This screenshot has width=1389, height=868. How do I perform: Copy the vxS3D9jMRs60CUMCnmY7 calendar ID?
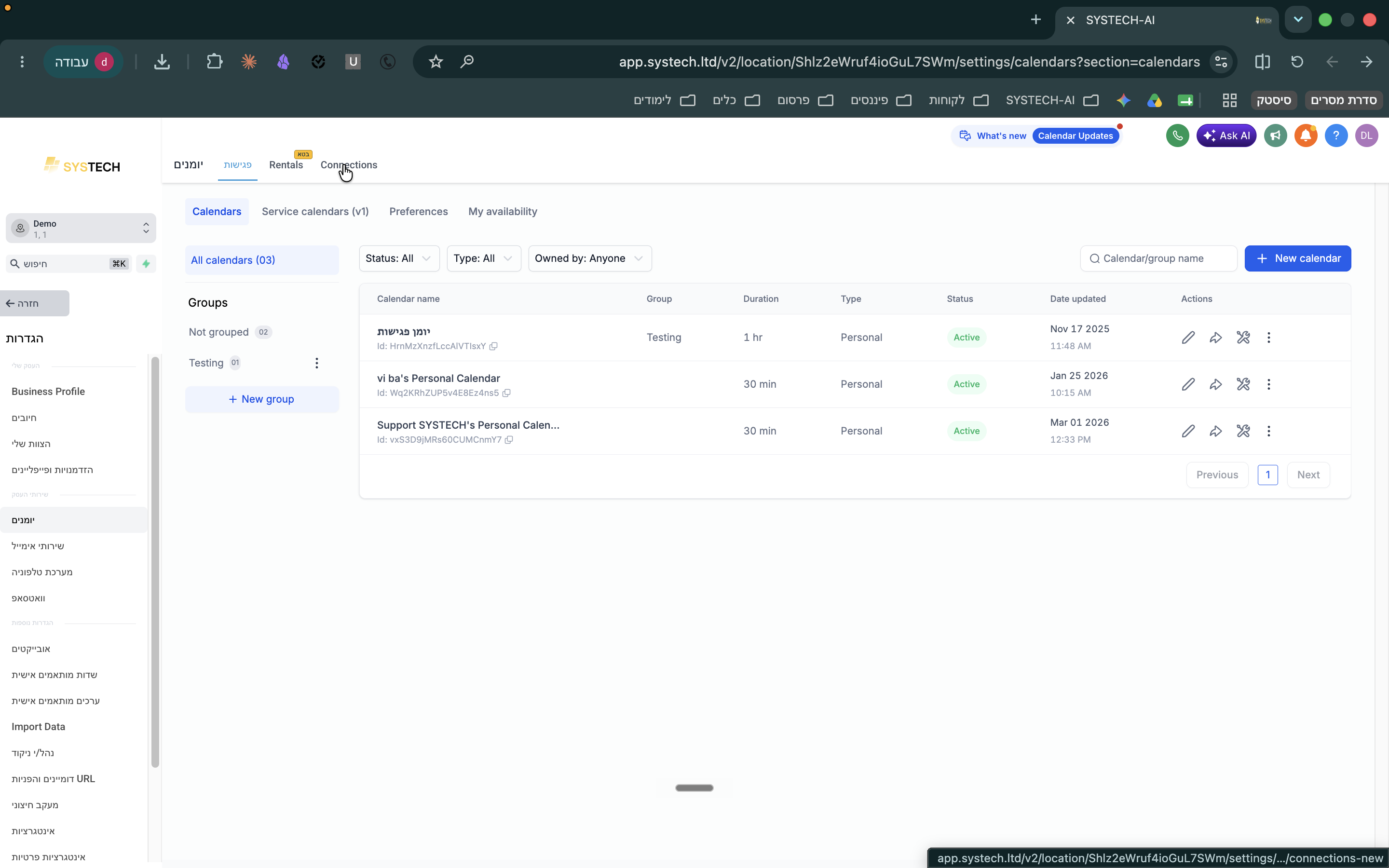pyautogui.click(x=508, y=440)
